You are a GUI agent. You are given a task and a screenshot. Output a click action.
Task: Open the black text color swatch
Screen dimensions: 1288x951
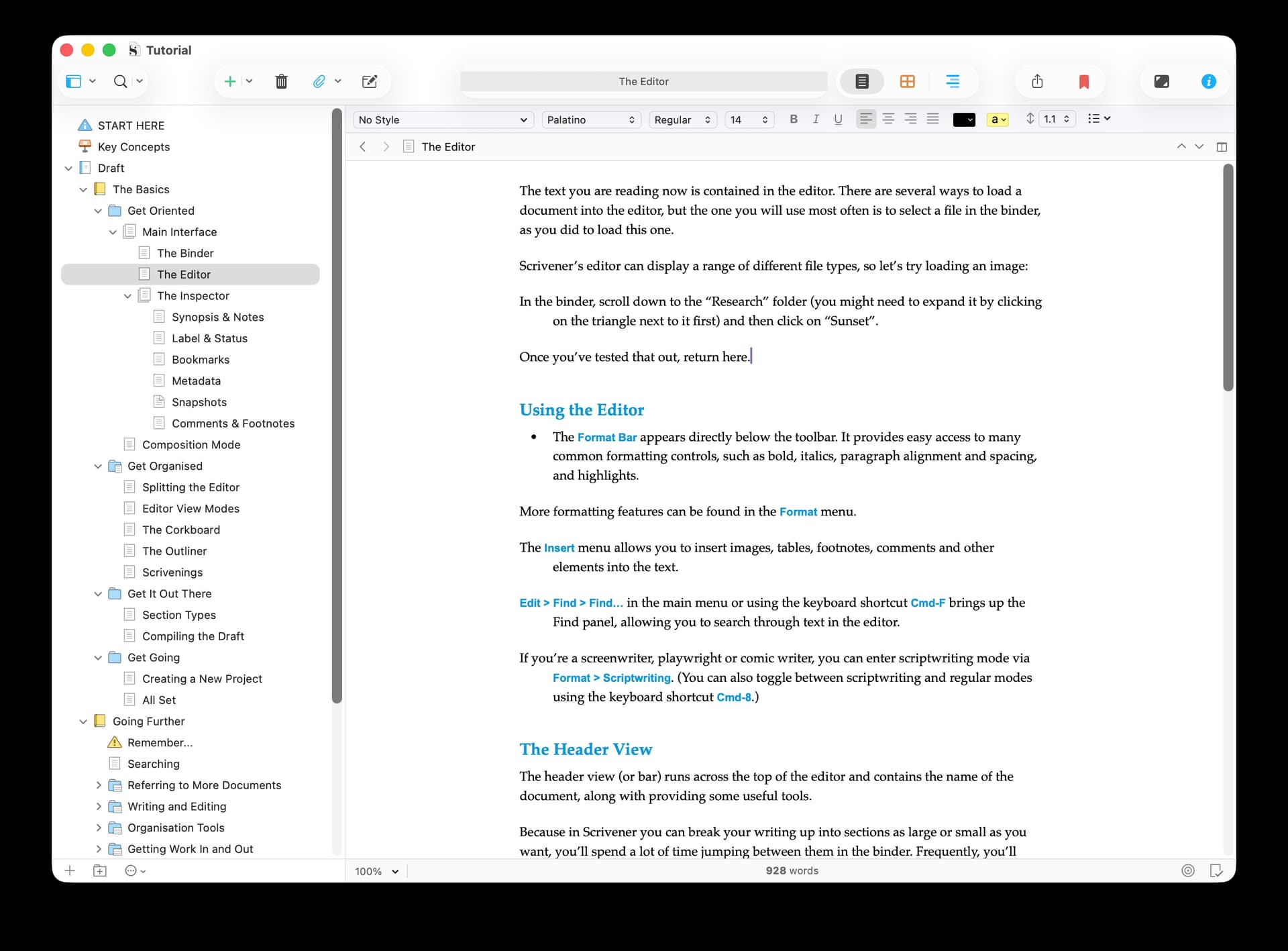(x=964, y=119)
